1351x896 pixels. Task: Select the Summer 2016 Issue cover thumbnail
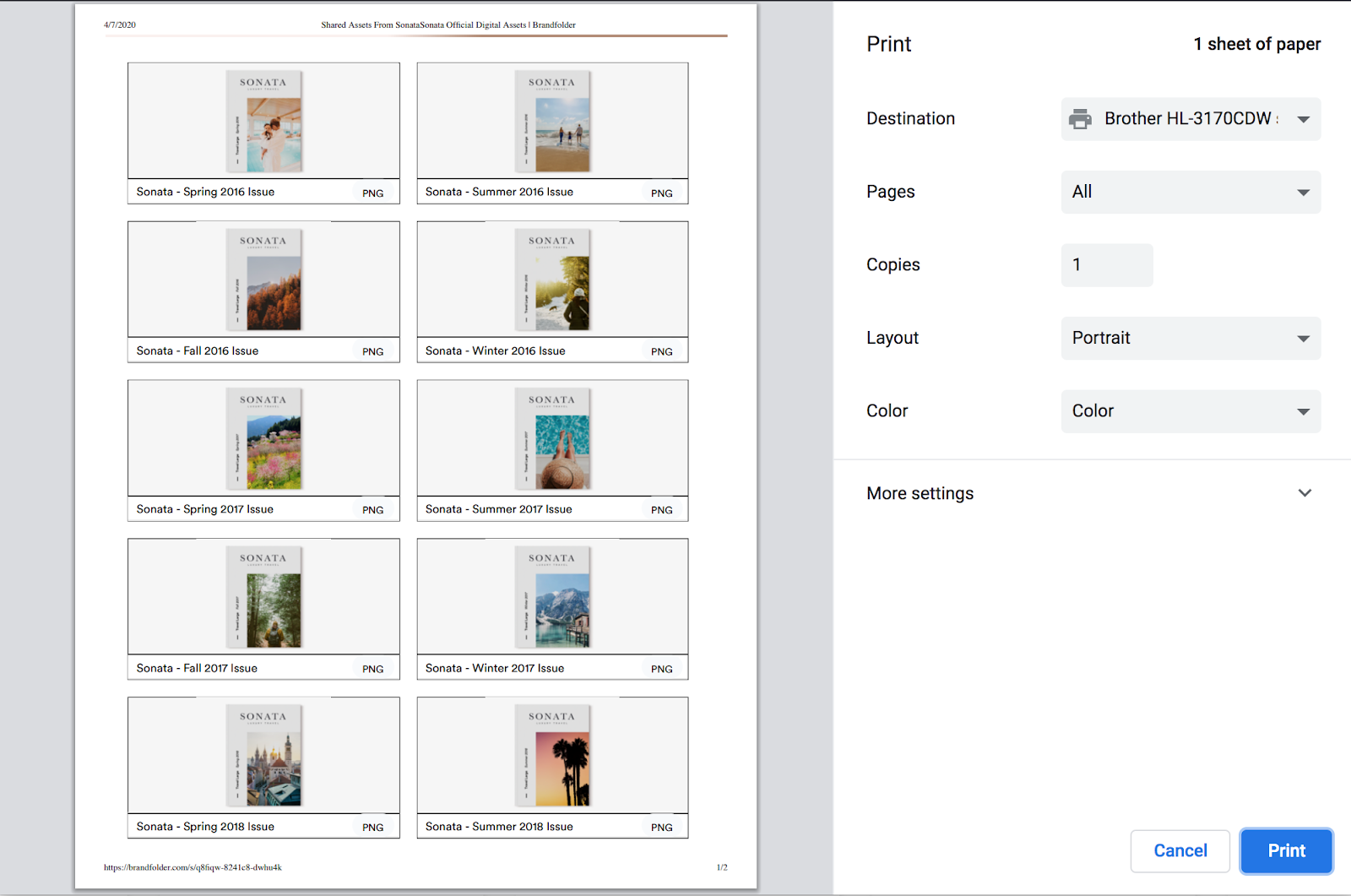coord(553,122)
